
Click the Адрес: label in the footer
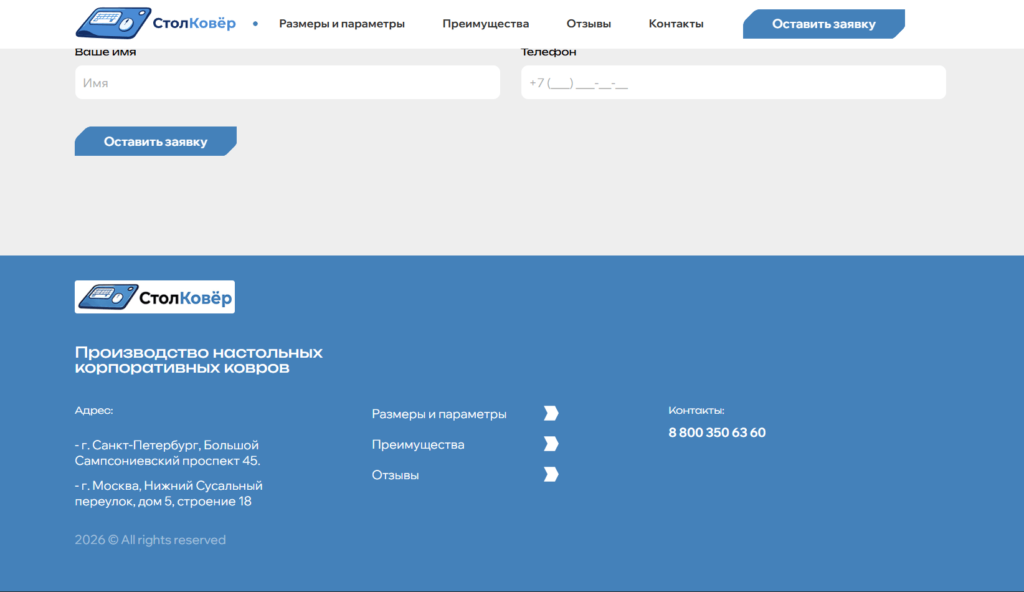tap(93, 410)
